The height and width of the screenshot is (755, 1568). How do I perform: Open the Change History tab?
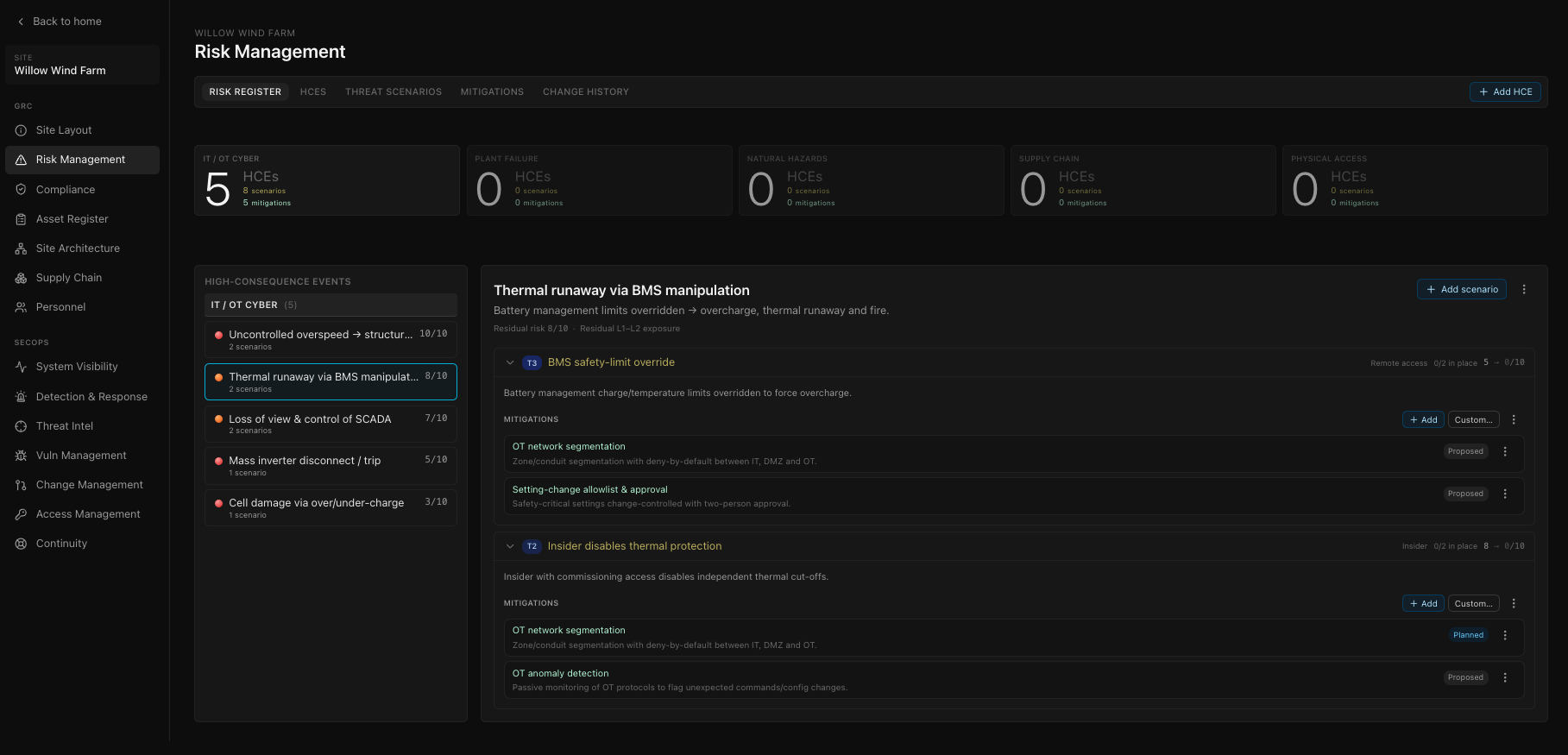586,92
